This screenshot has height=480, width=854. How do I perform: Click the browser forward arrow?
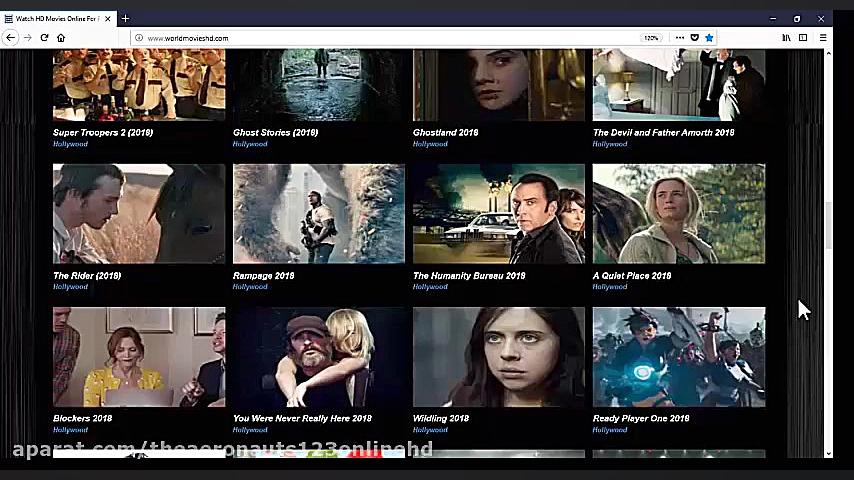tap(28, 38)
